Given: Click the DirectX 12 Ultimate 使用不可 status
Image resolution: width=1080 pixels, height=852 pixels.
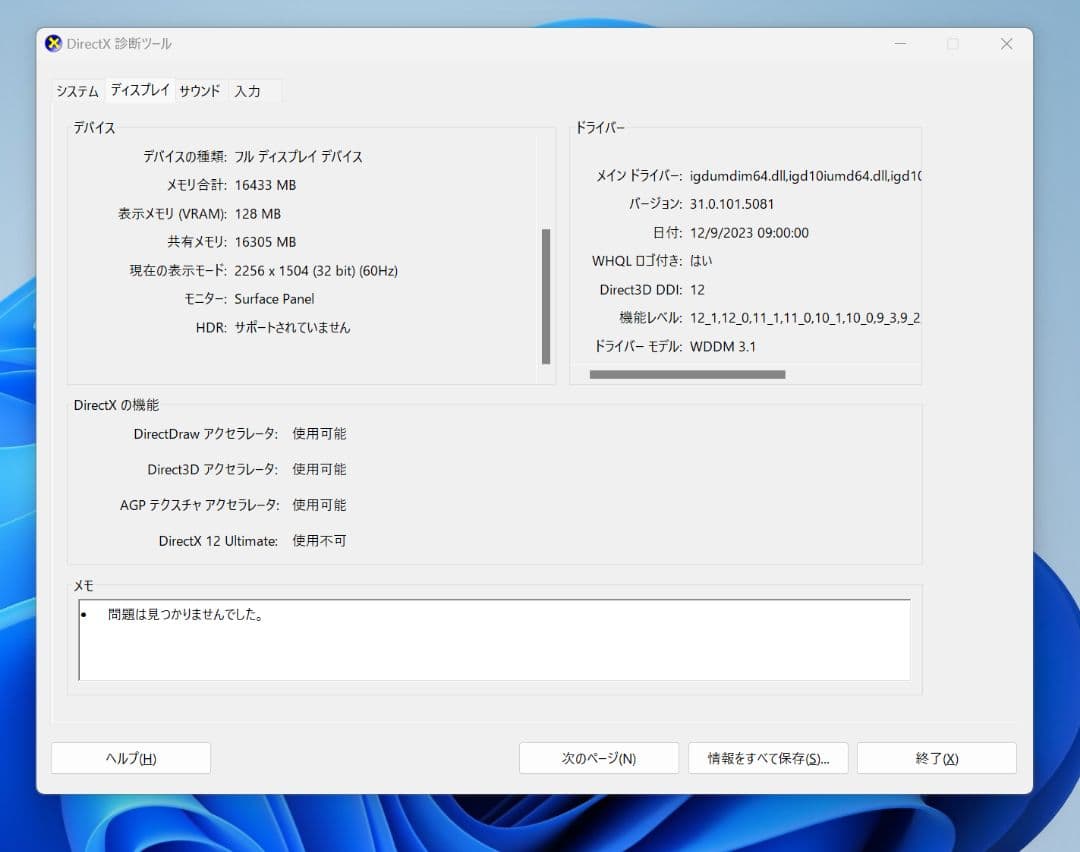Looking at the screenshot, I should (319, 540).
